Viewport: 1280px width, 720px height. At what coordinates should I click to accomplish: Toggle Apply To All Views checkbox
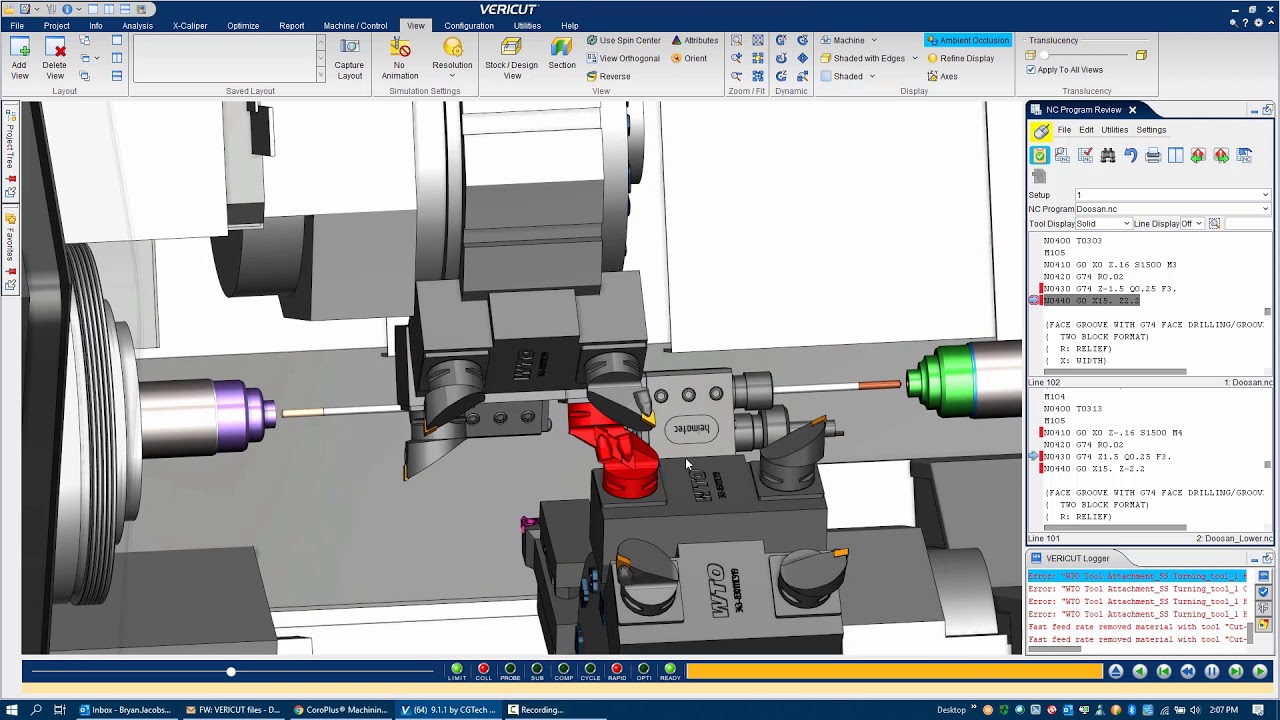click(1030, 70)
